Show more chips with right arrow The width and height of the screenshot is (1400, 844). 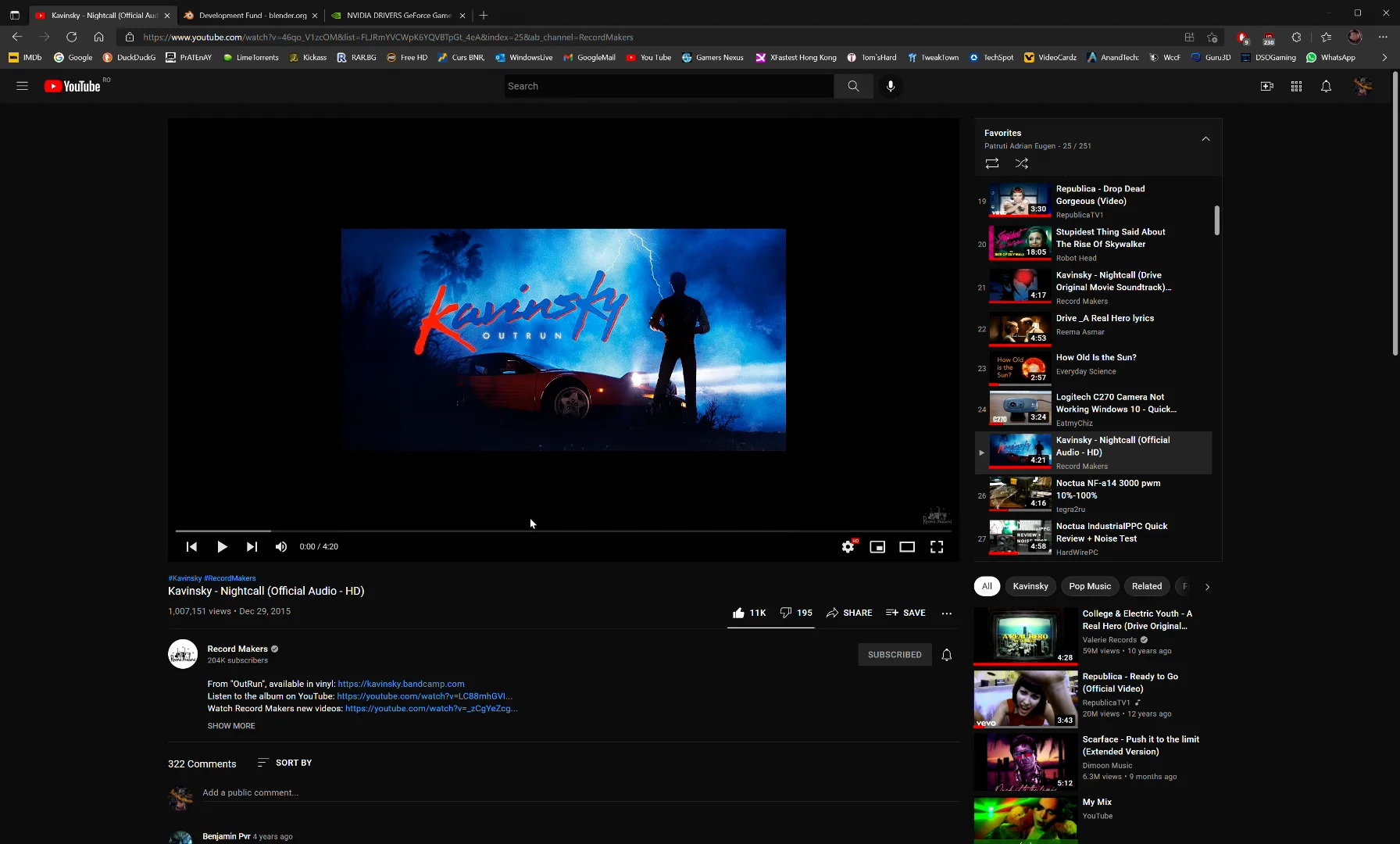1207,587
